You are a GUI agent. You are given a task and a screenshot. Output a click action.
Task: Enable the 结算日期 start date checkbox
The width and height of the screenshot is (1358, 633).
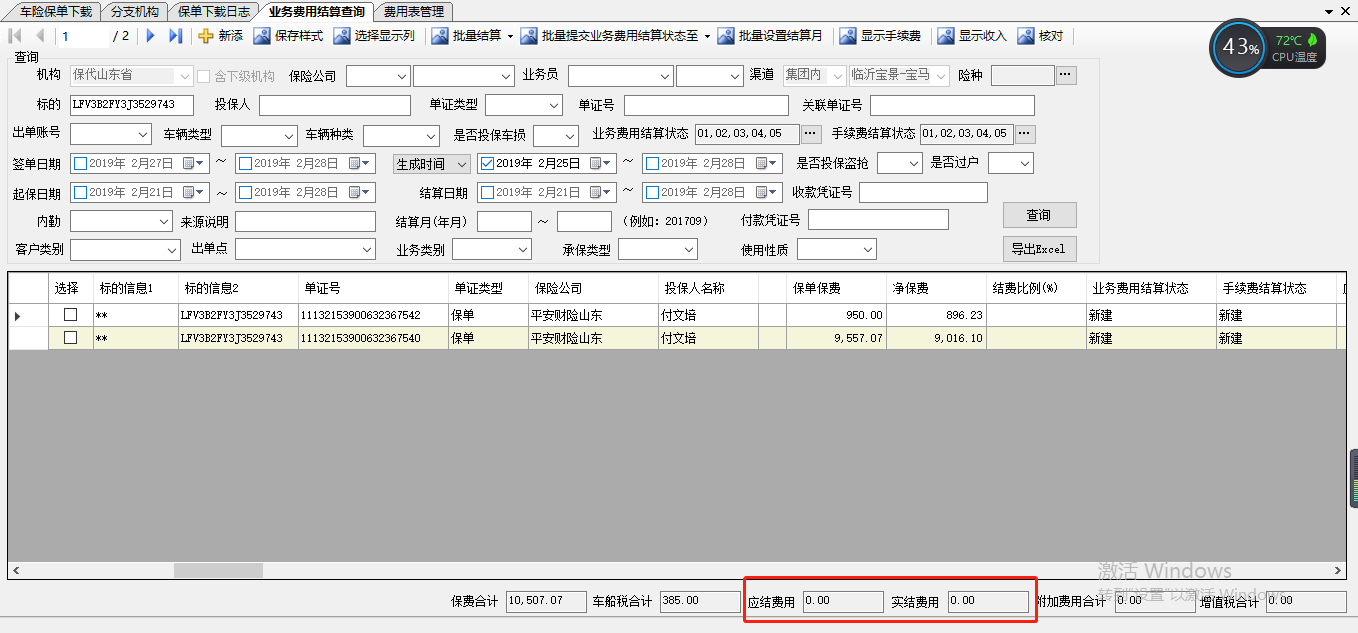[487, 193]
